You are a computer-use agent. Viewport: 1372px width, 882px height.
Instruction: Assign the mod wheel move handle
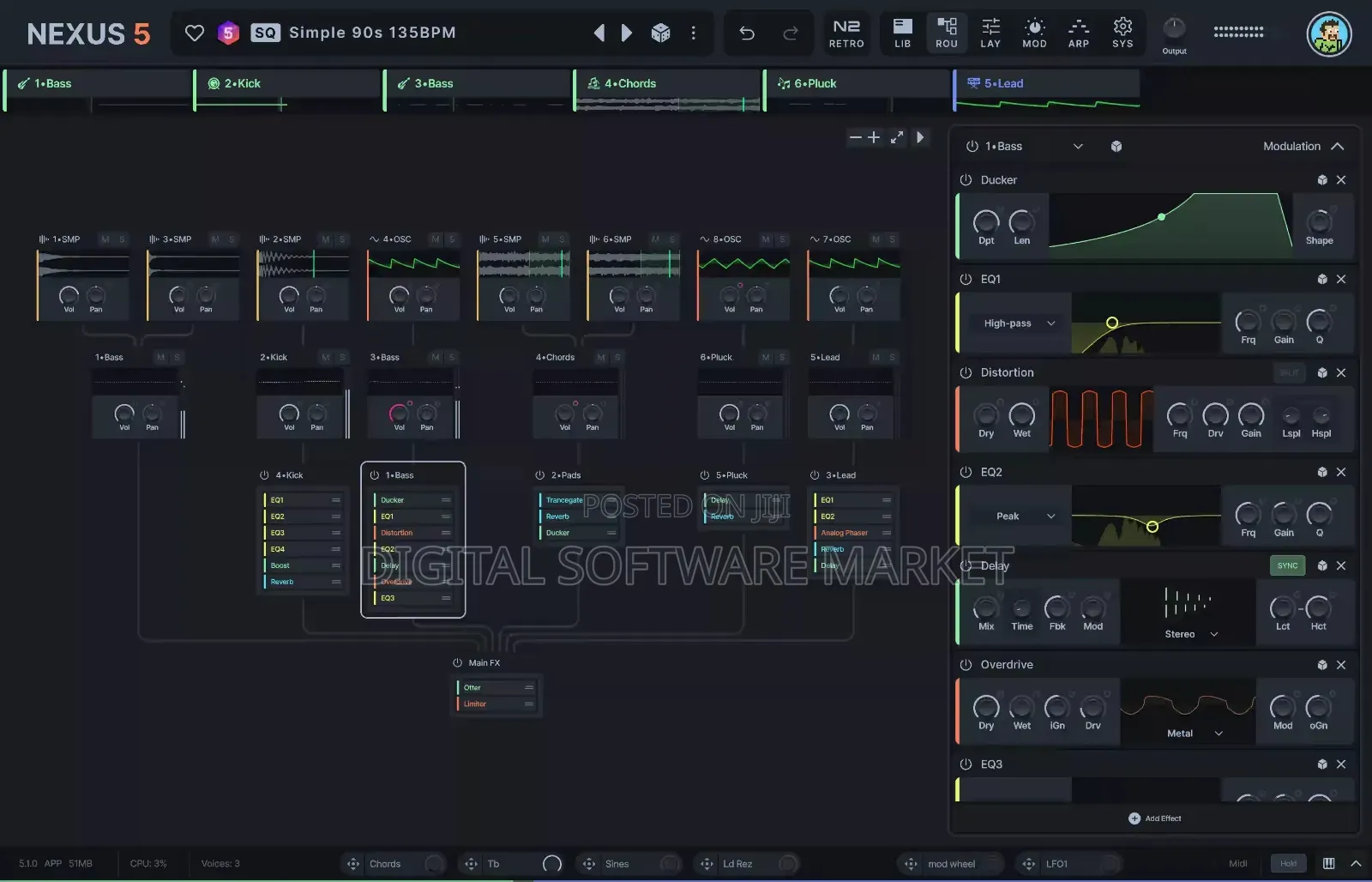click(912, 864)
